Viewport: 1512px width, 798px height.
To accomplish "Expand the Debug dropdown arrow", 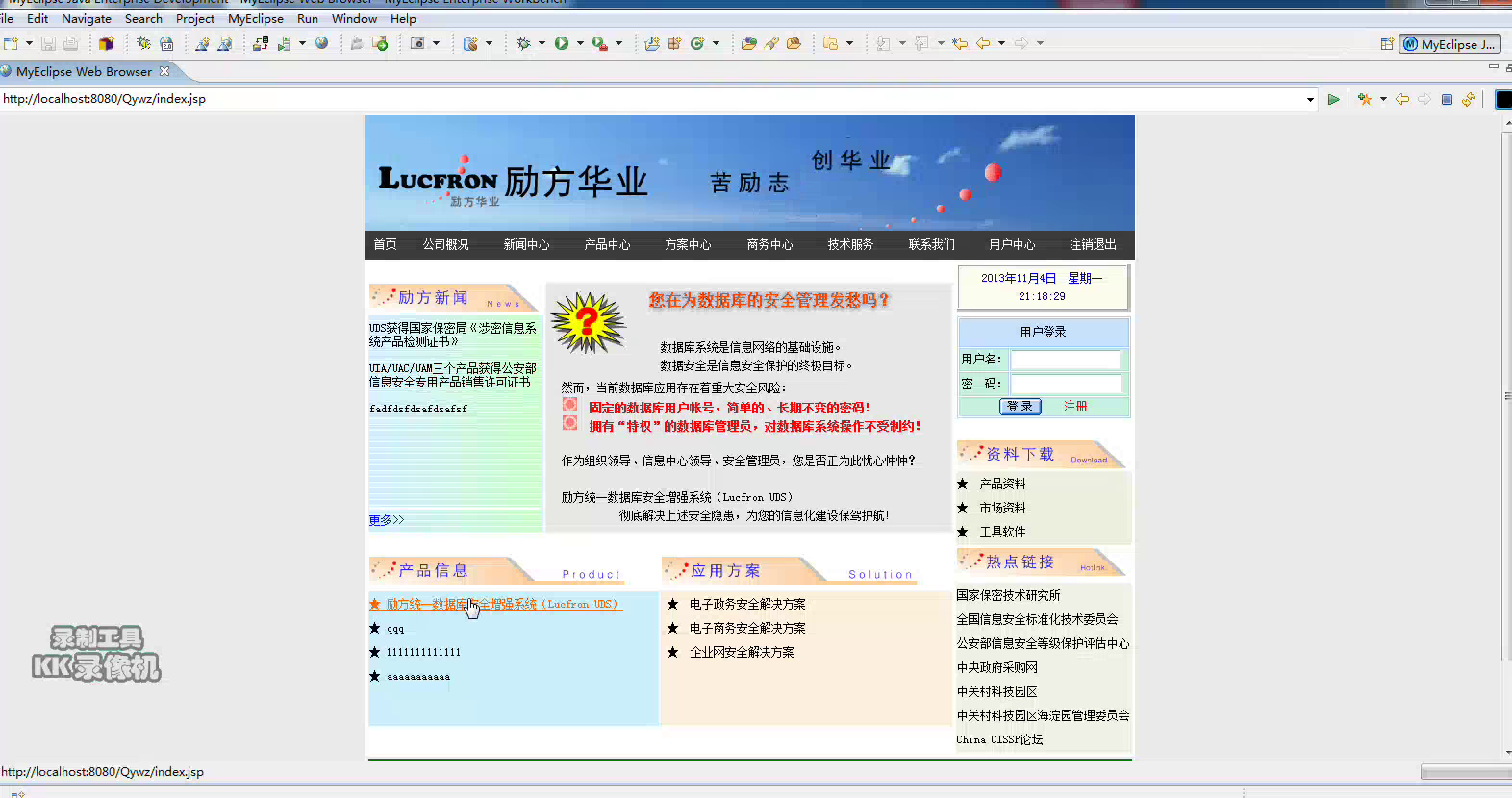I will point(542,43).
